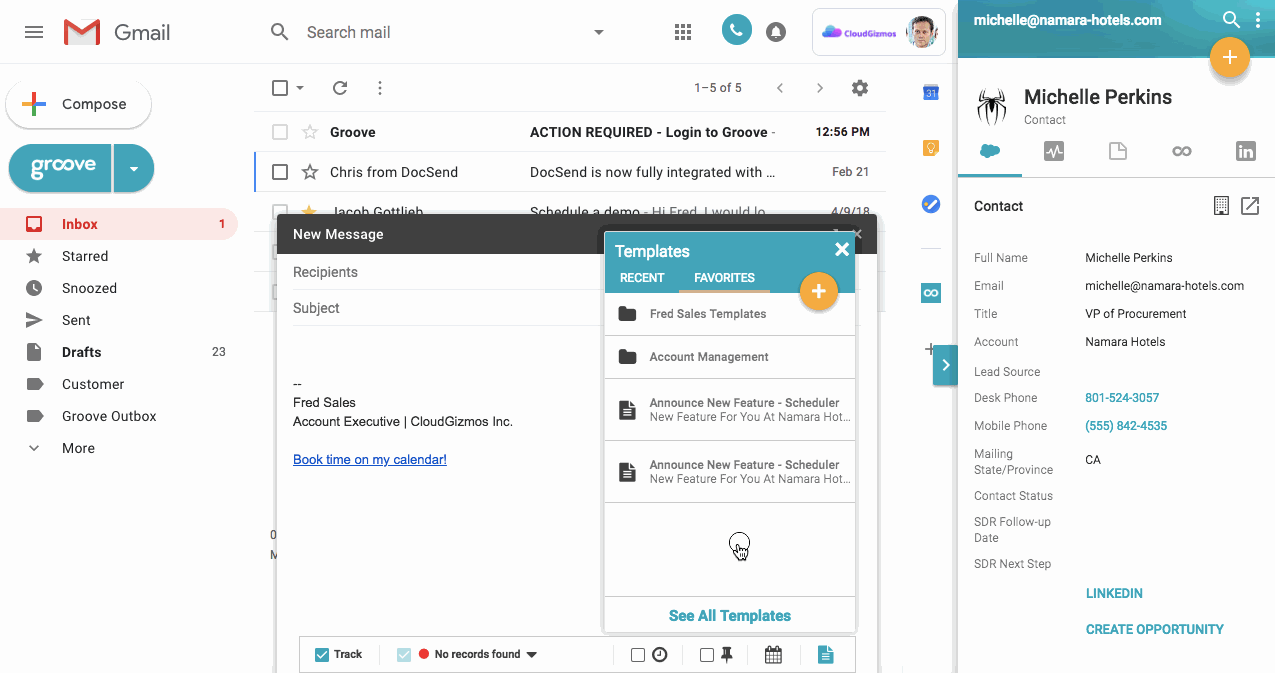Open Gmail main menu hamburger icon
The height and width of the screenshot is (673, 1275).
coord(34,32)
